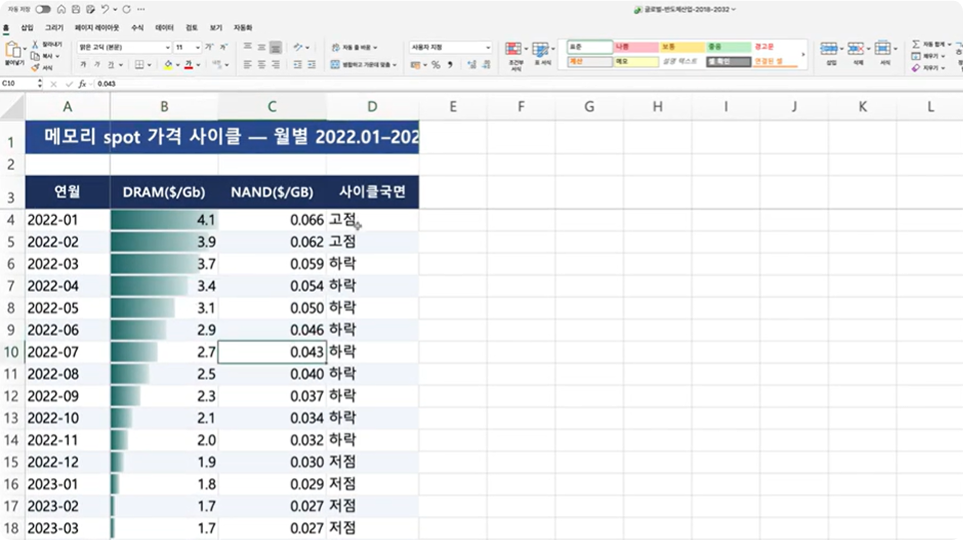The image size is (963, 540).
Task: Open Format as Table (표 서식)
Action: click(542, 54)
